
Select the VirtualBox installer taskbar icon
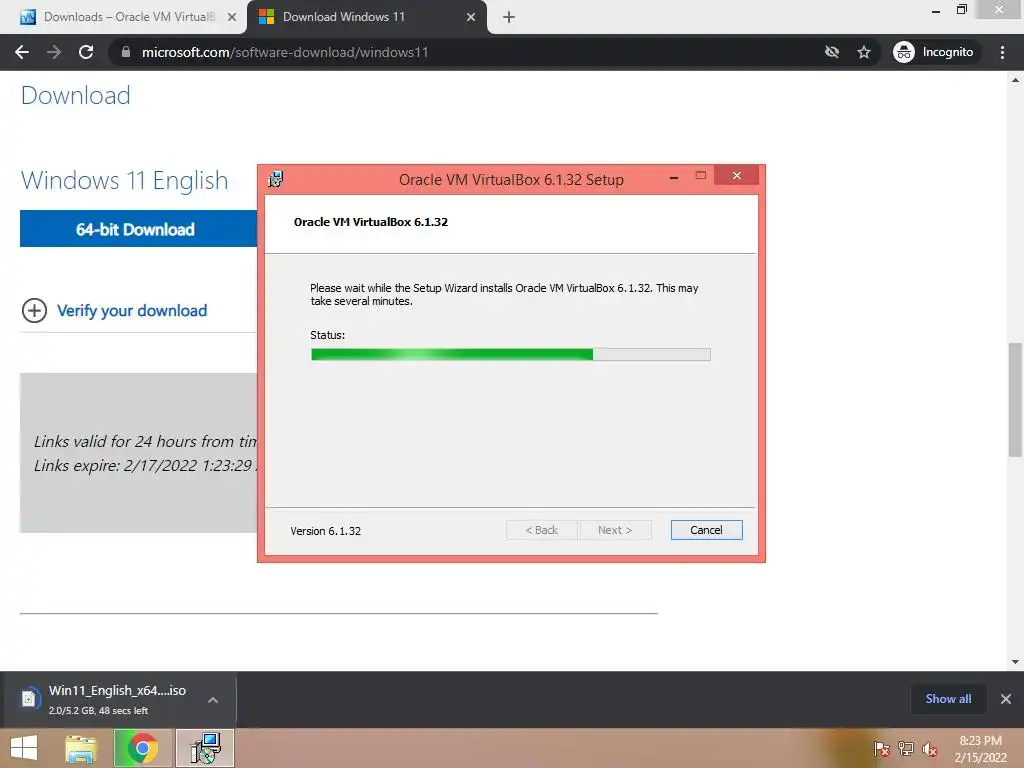205,748
